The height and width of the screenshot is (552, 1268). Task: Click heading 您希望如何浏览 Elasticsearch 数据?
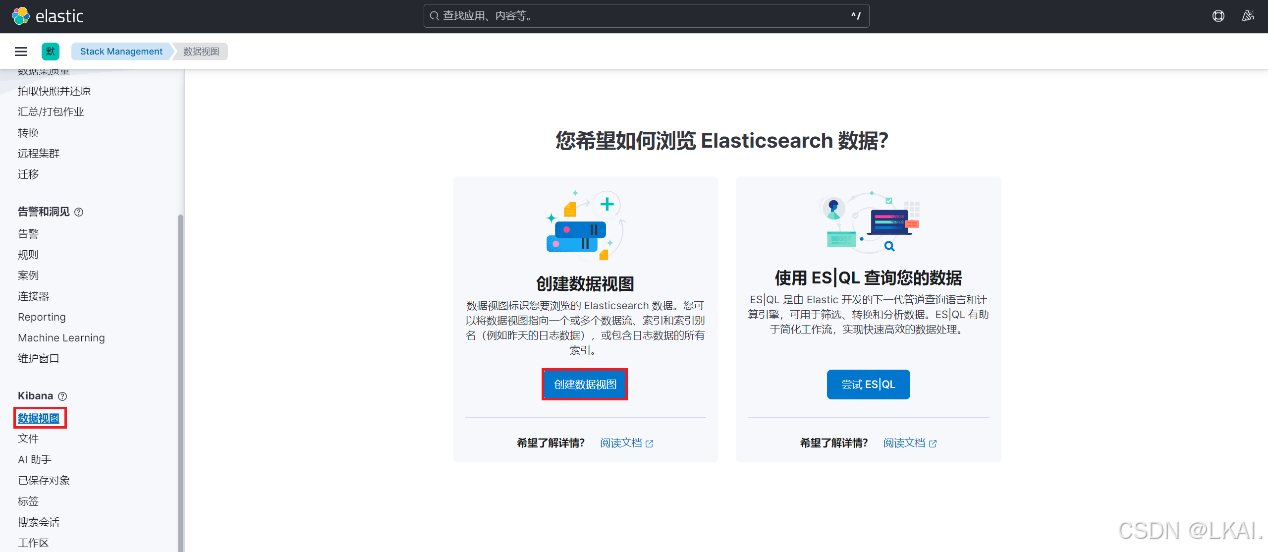(722, 141)
